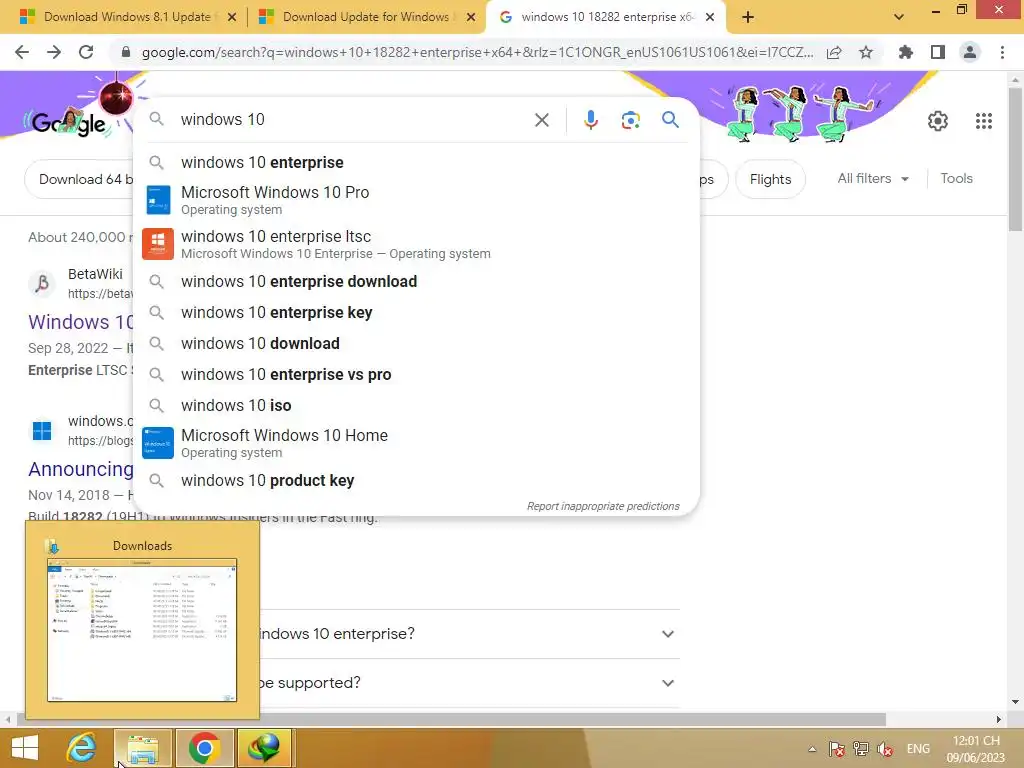Go back to the previous page
Viewport: 1024px width, 768px height.
click(22, 52)
